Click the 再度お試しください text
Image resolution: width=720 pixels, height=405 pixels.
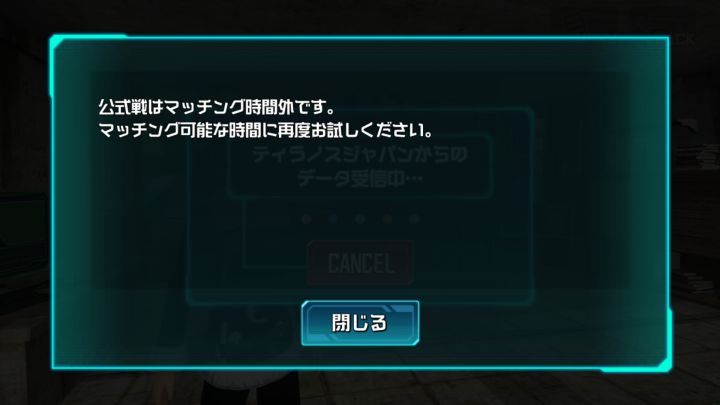pyautogui.click(x=355, y=131)
